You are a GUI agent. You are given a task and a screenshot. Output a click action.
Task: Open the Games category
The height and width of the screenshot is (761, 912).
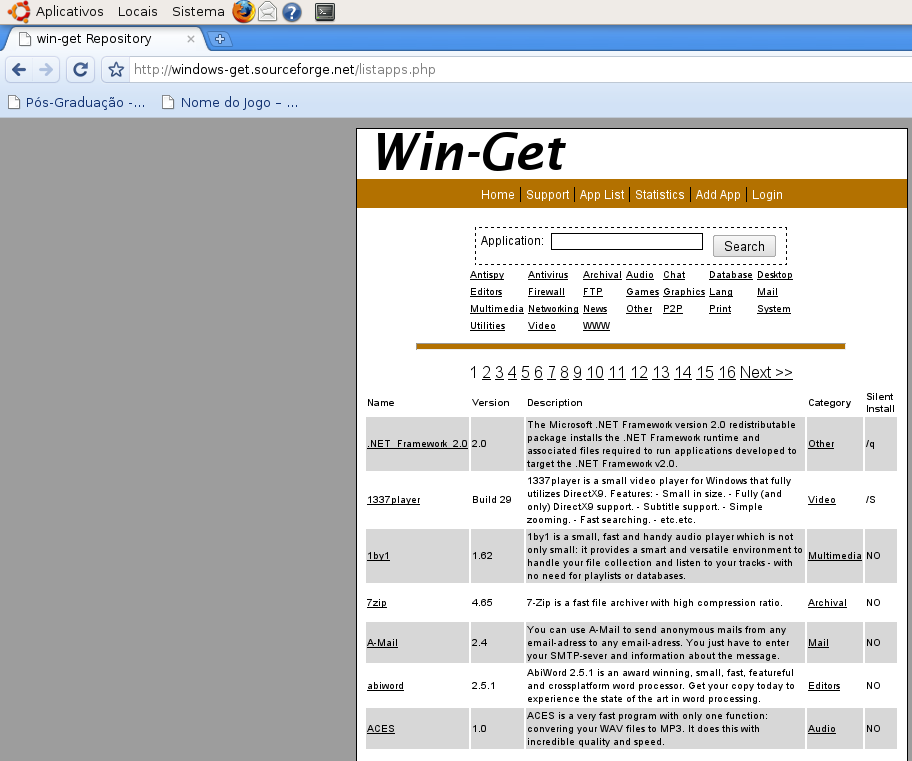[643, 291]
